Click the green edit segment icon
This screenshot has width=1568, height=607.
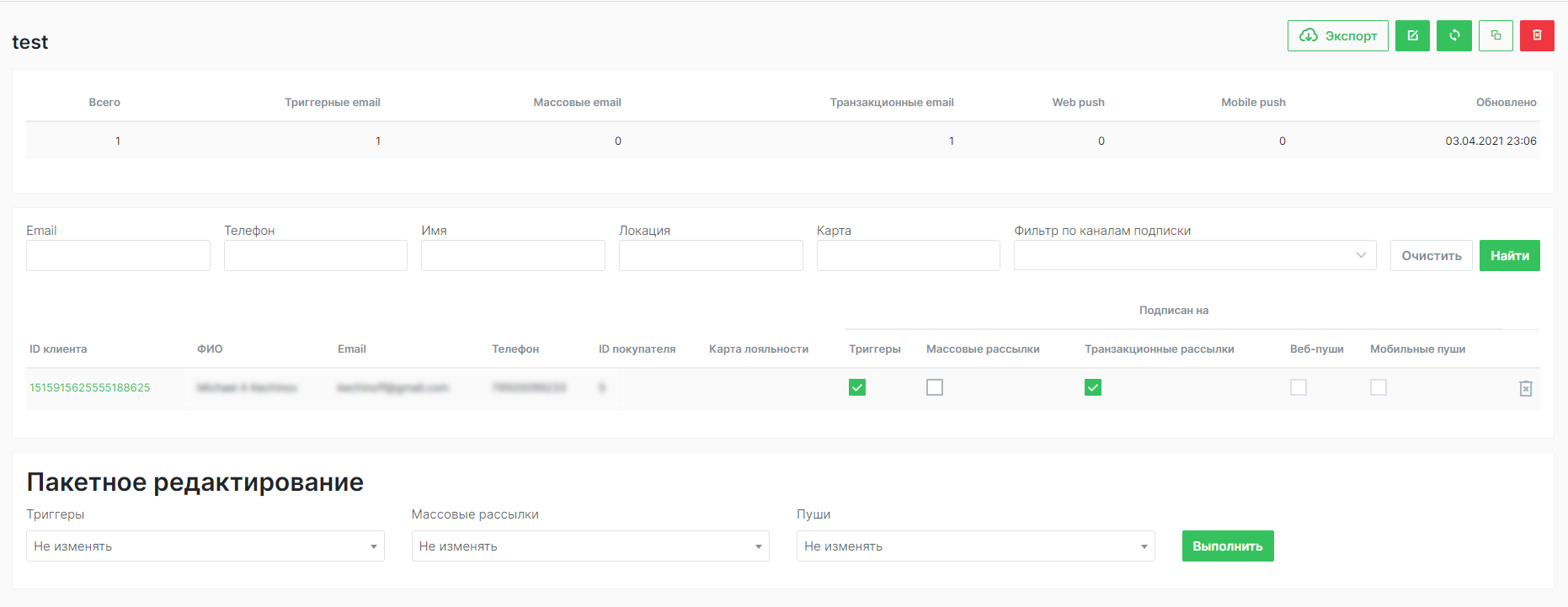(1412, 35)
